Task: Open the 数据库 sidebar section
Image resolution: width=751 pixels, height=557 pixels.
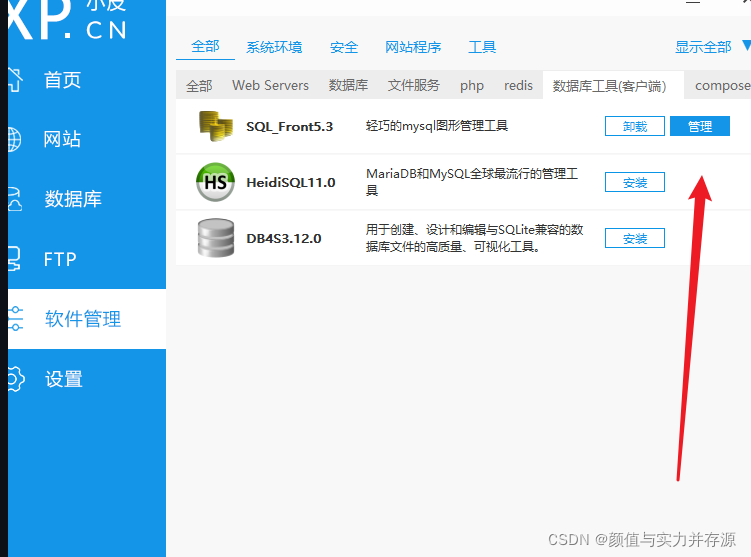Action: (x=73, y=199)
